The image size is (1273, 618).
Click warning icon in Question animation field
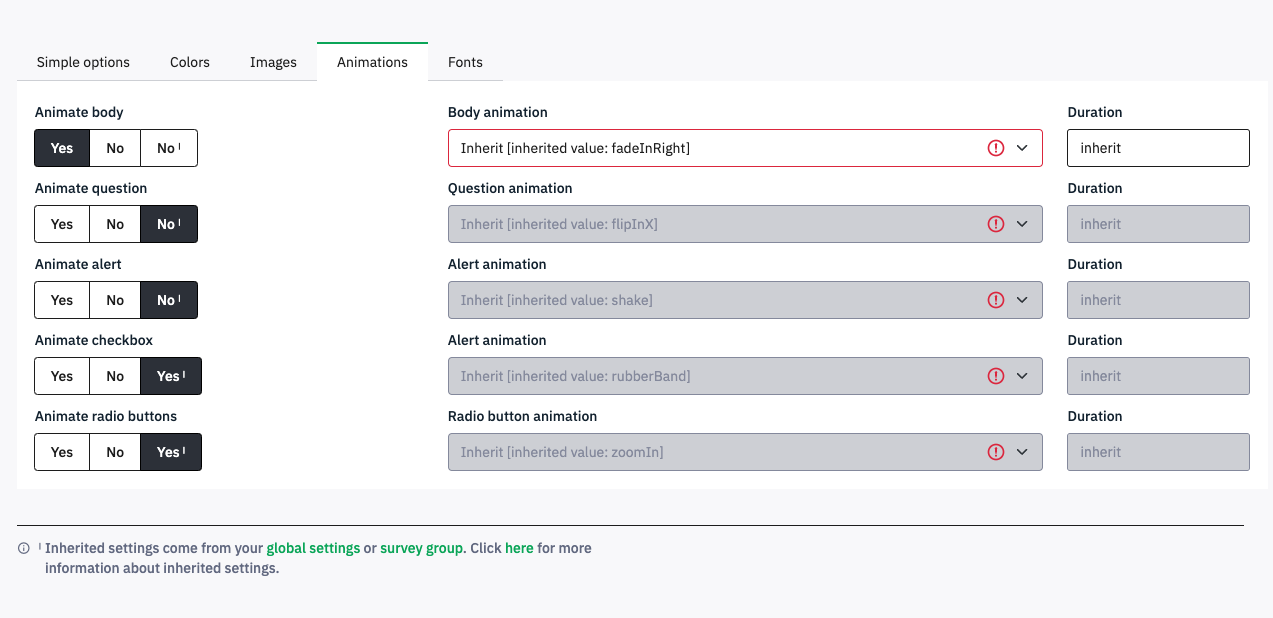pyautogui.click(x=995, y=224)
